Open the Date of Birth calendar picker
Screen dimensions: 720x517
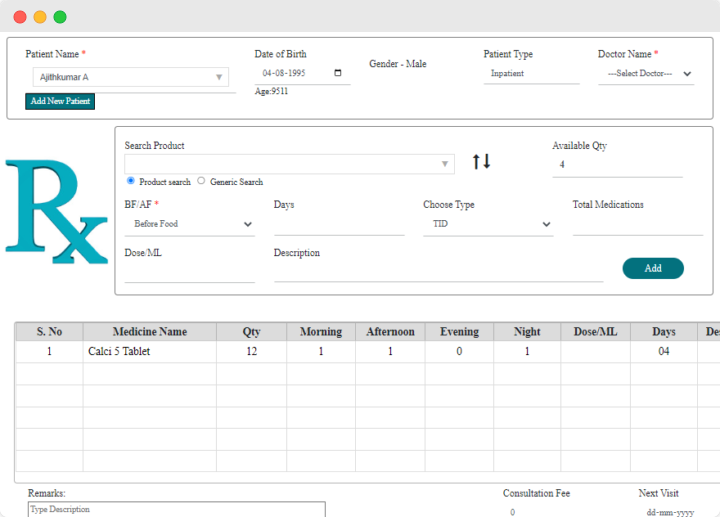(x=337, y=73)
